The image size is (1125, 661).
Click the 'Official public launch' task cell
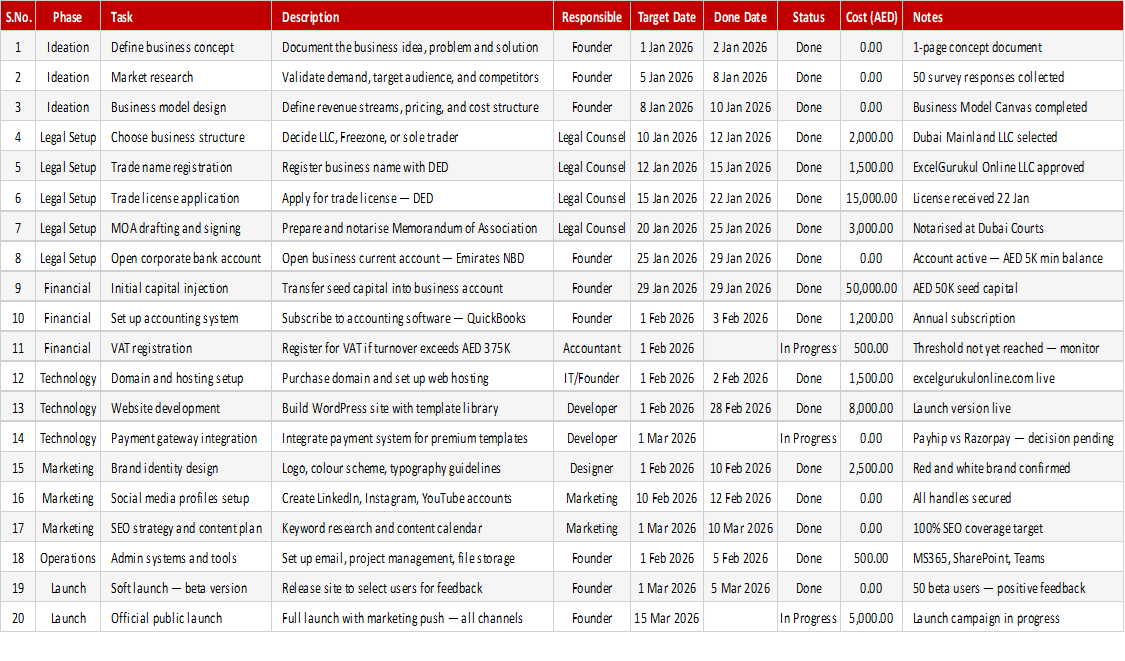[x=186, y=619]
